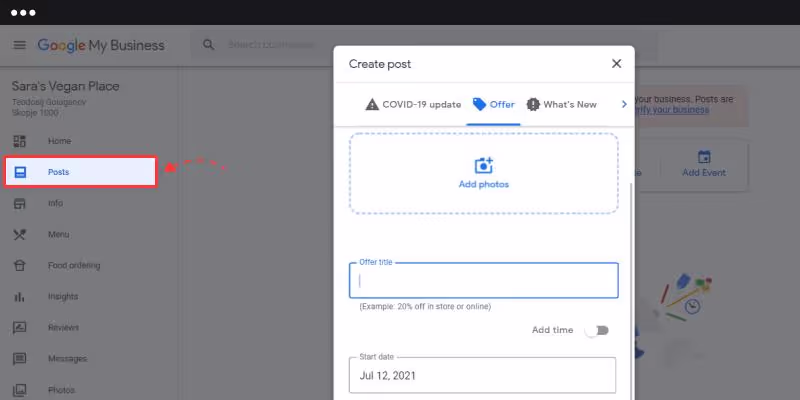Follow the verify your business link
The width and height of the screenshot is (800, 400).
672,110
